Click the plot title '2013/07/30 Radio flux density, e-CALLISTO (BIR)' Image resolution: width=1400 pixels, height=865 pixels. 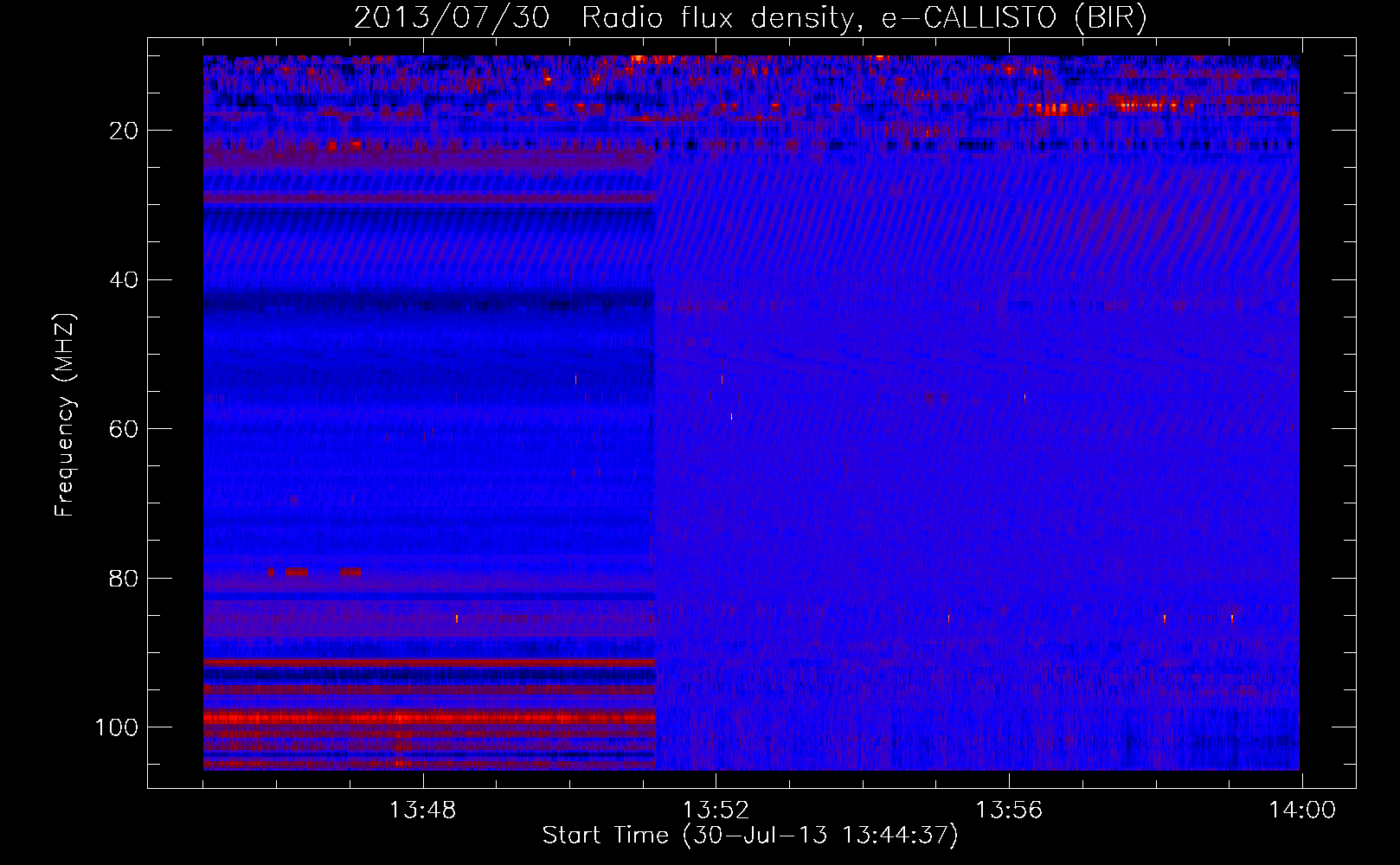click(750, 18)
